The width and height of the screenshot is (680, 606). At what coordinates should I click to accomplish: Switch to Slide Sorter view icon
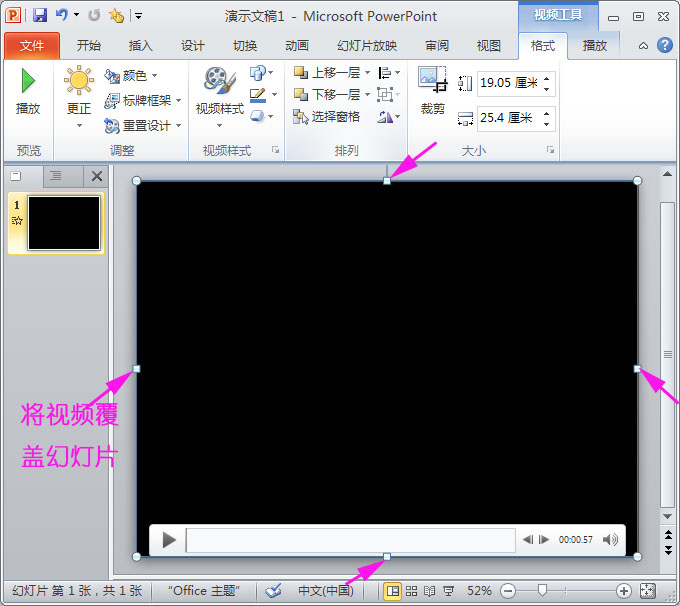pos(412,591)
